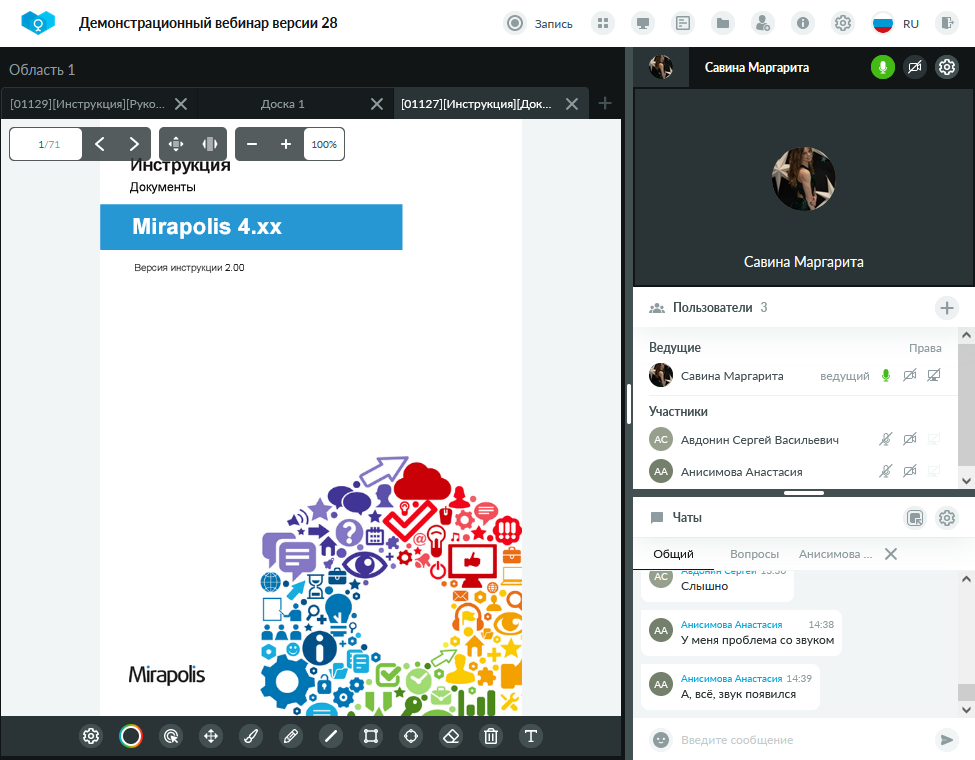Image resolution: width=975 pixels, height=760 pixels.
Task: Open the RU language selector
Action: (x=895, y=24)
